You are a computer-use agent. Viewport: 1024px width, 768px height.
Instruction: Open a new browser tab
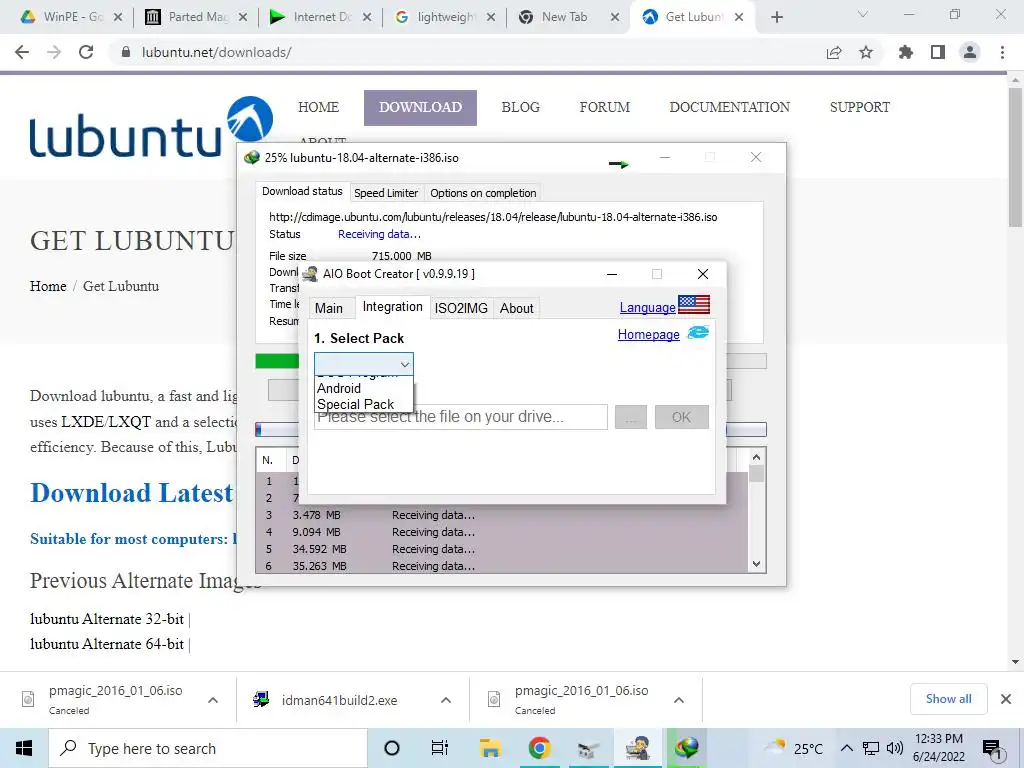776,17
